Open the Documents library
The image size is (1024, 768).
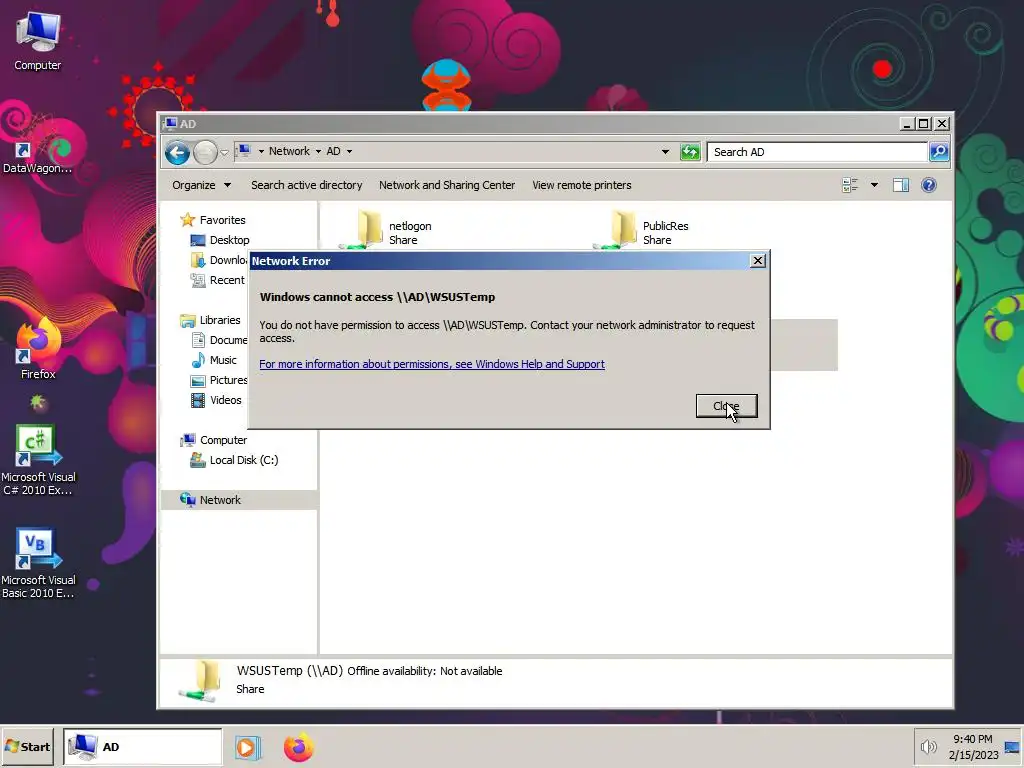coord(219,340)
